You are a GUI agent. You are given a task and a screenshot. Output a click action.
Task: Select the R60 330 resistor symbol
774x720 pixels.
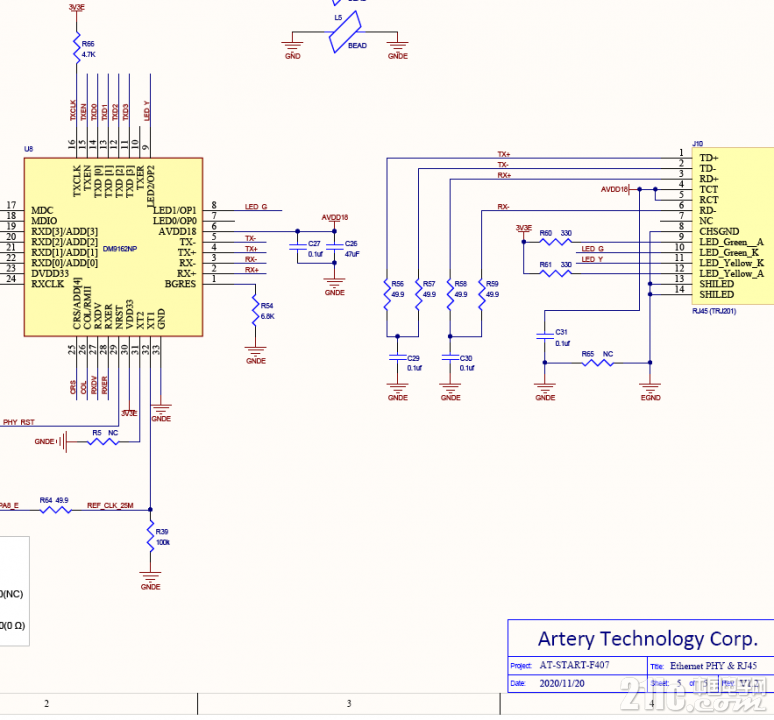pos(555,242)
